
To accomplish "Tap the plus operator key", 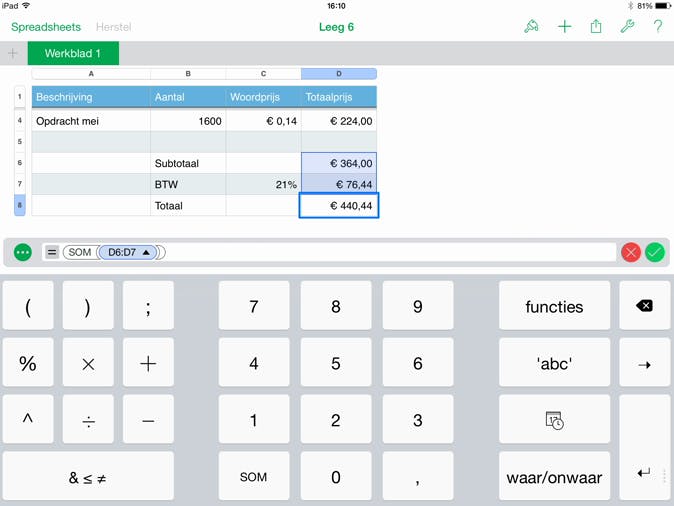I will click(x=148, y=363).
